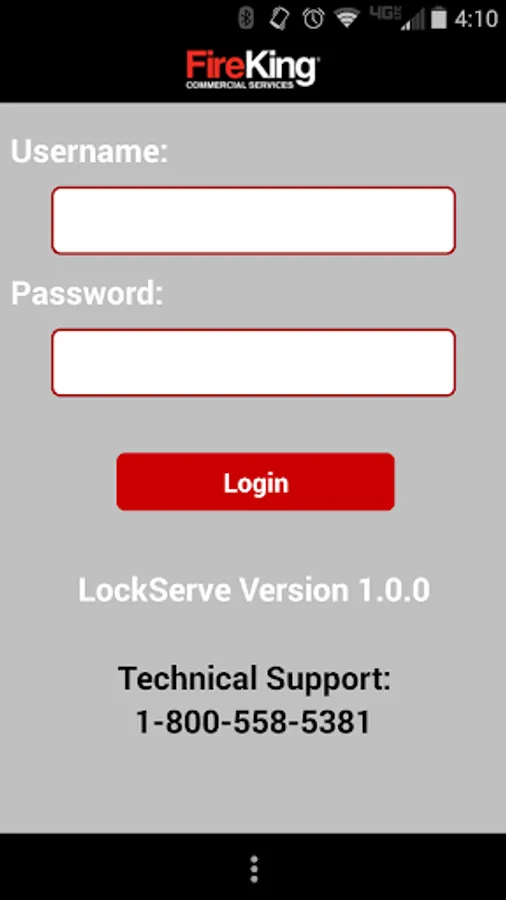This screenshot has width=506, height=900.
Task: Focus the Password input field
Action: pyautogui.click(x=254, y=362)
